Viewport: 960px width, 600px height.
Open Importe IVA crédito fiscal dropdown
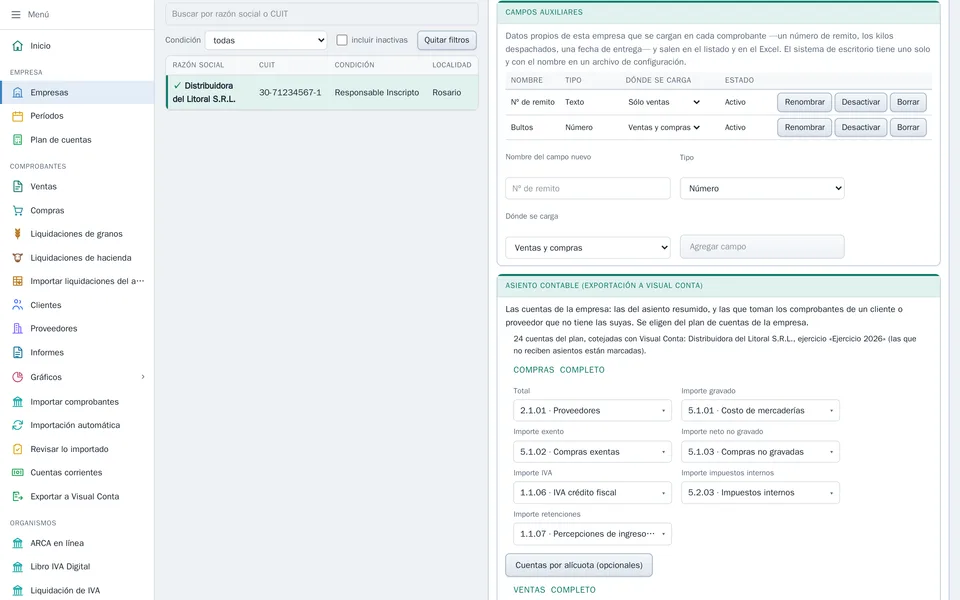592,493
